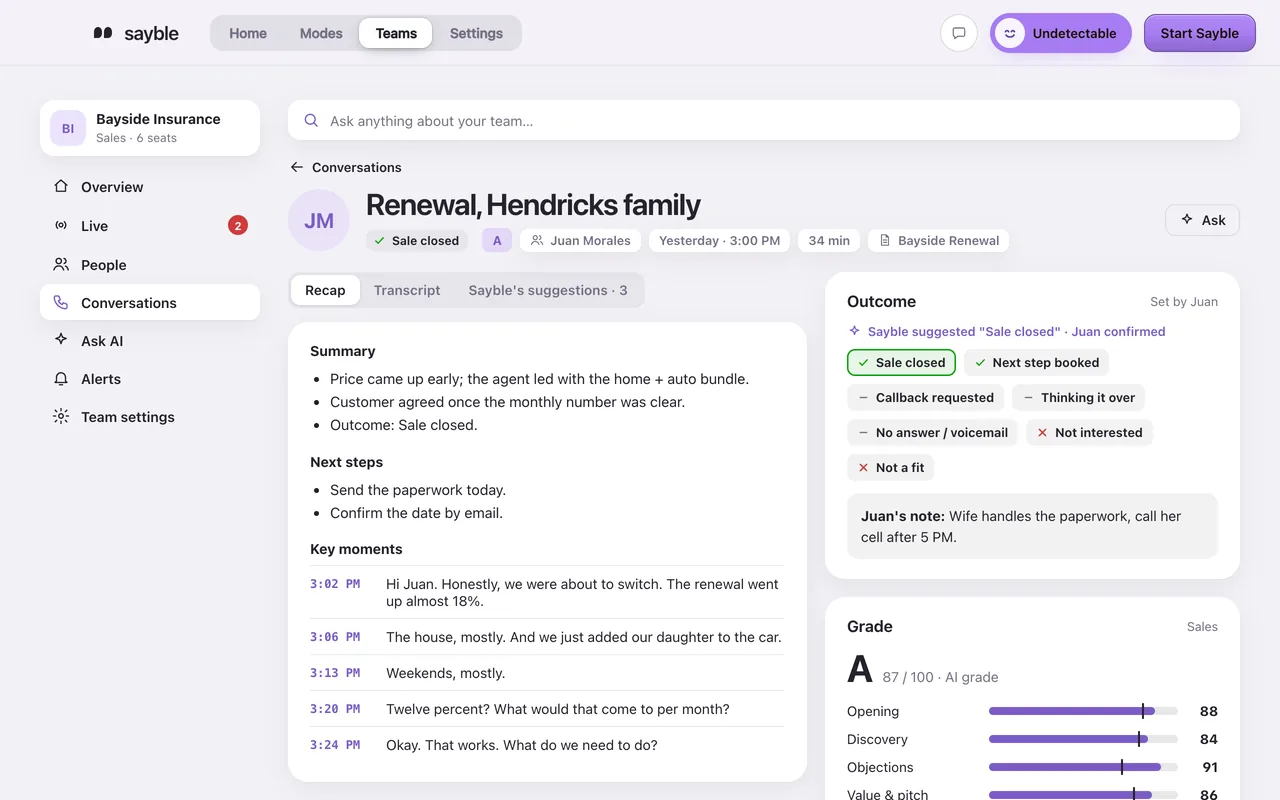This screenshot has height=800, width=1280.
Task: Switch to the Modes tab
Action: (321, 33)
